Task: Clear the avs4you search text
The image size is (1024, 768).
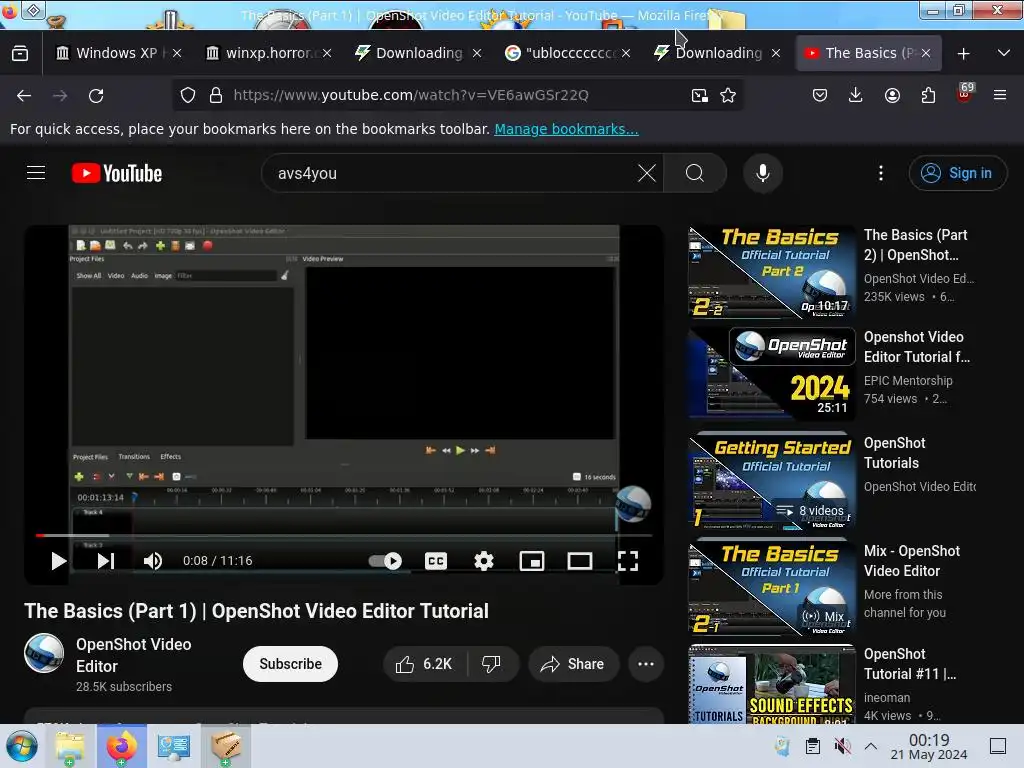Action: click(x=647, y=173)
